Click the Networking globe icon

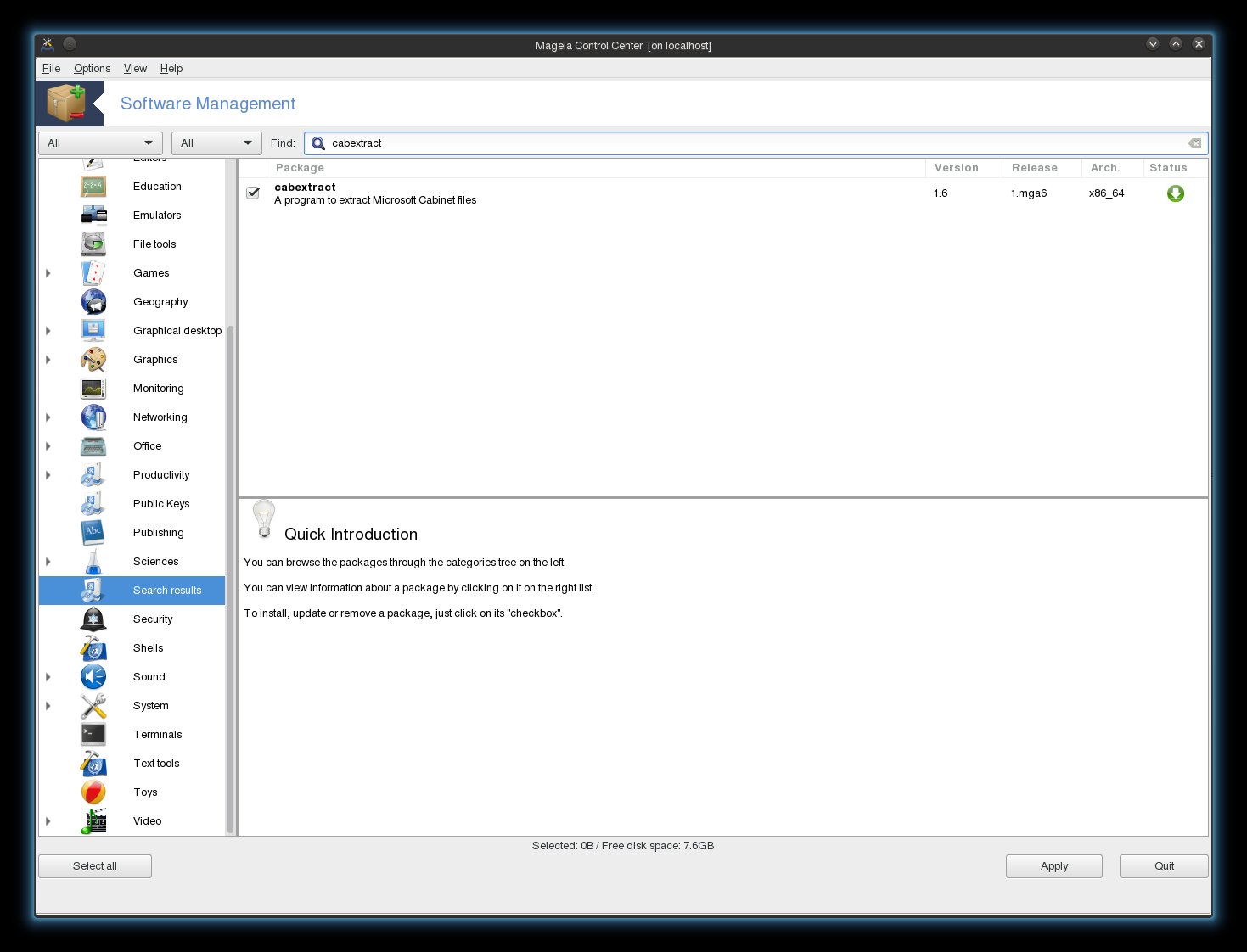click(x=93, y=417)
